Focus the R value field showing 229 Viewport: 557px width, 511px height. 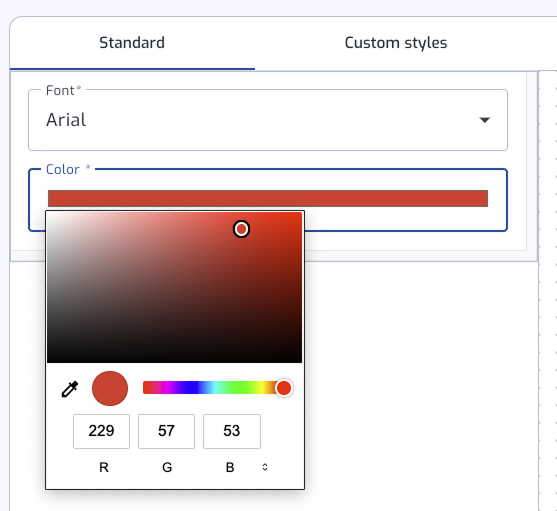[x=101, y=431]
